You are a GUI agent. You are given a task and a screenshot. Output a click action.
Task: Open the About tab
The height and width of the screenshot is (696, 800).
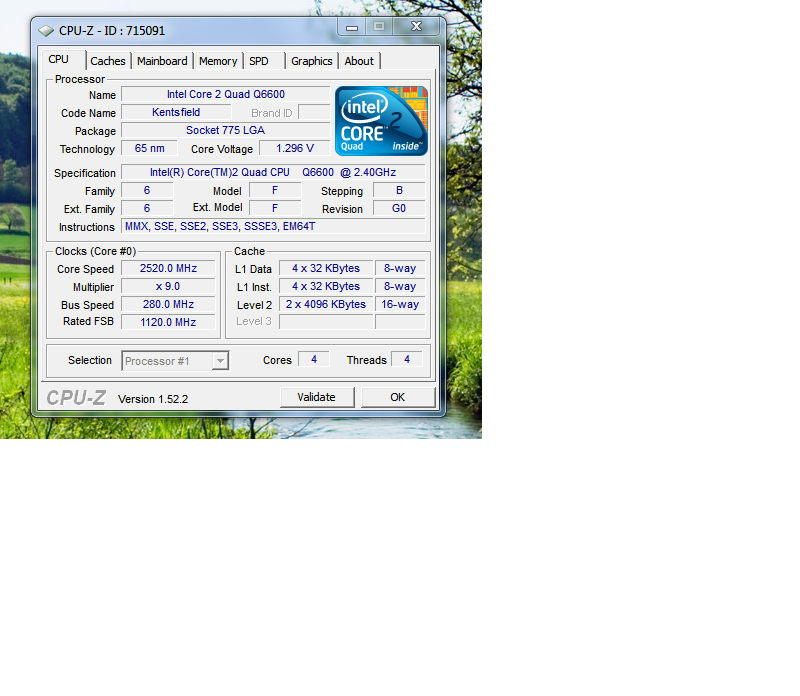(x=359, y=61)
